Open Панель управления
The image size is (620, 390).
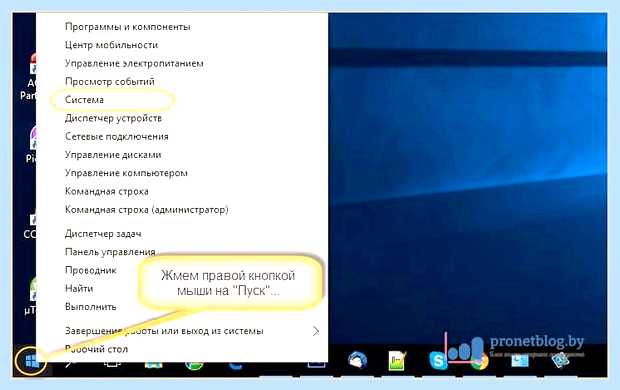tap(110, 252)
